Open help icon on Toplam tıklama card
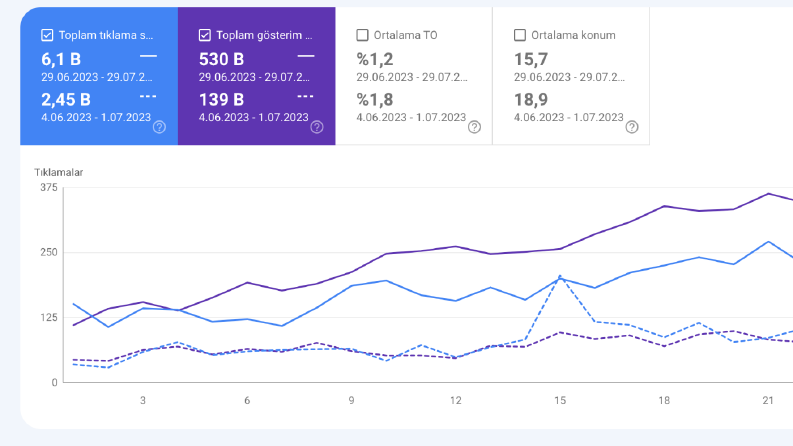The width and height of the screenshot is (793, 446). click(159, 127)
